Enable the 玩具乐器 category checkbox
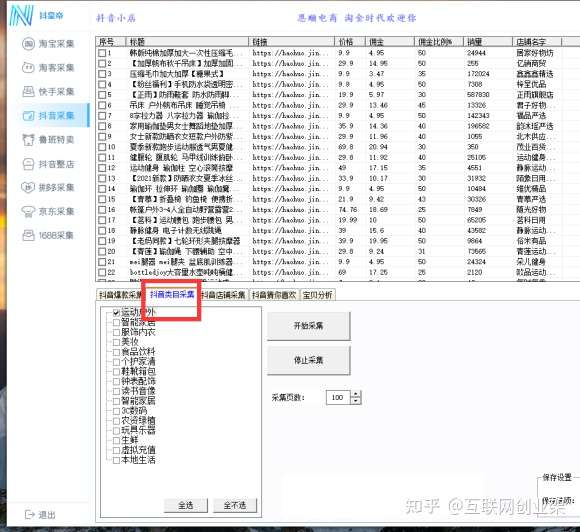Screen dimensions: 580x532 117,430
